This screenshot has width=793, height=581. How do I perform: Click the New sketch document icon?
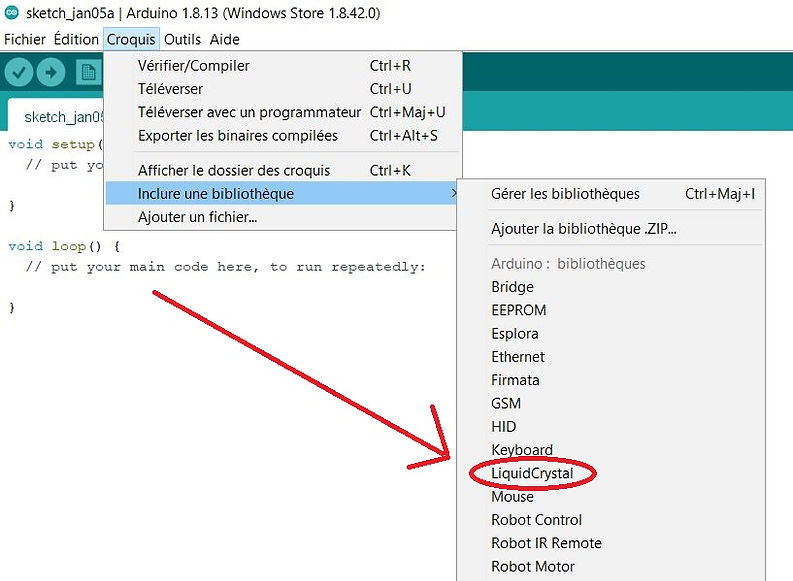pos(89,72)
